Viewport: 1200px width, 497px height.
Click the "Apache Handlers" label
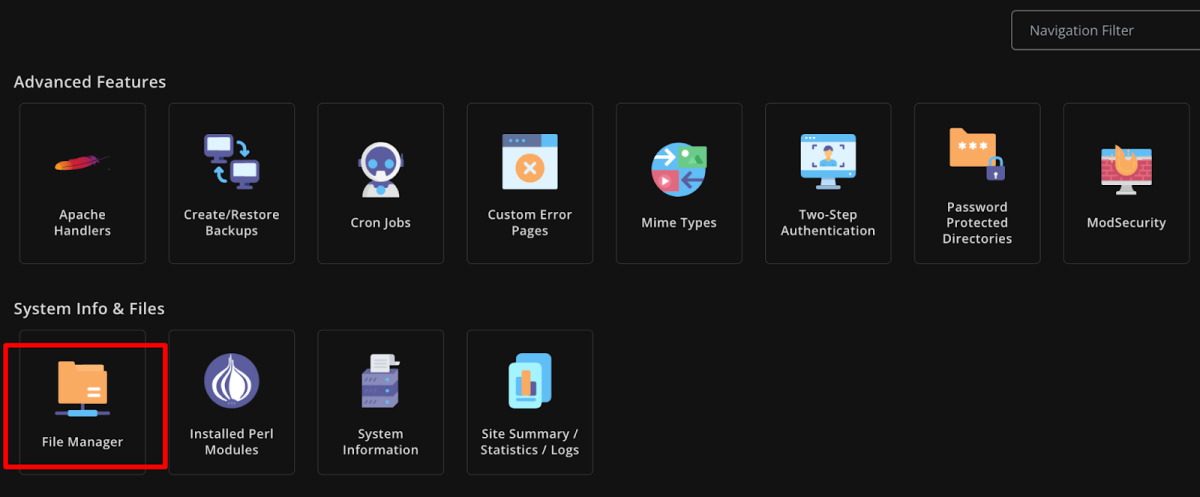click(83, 223)
